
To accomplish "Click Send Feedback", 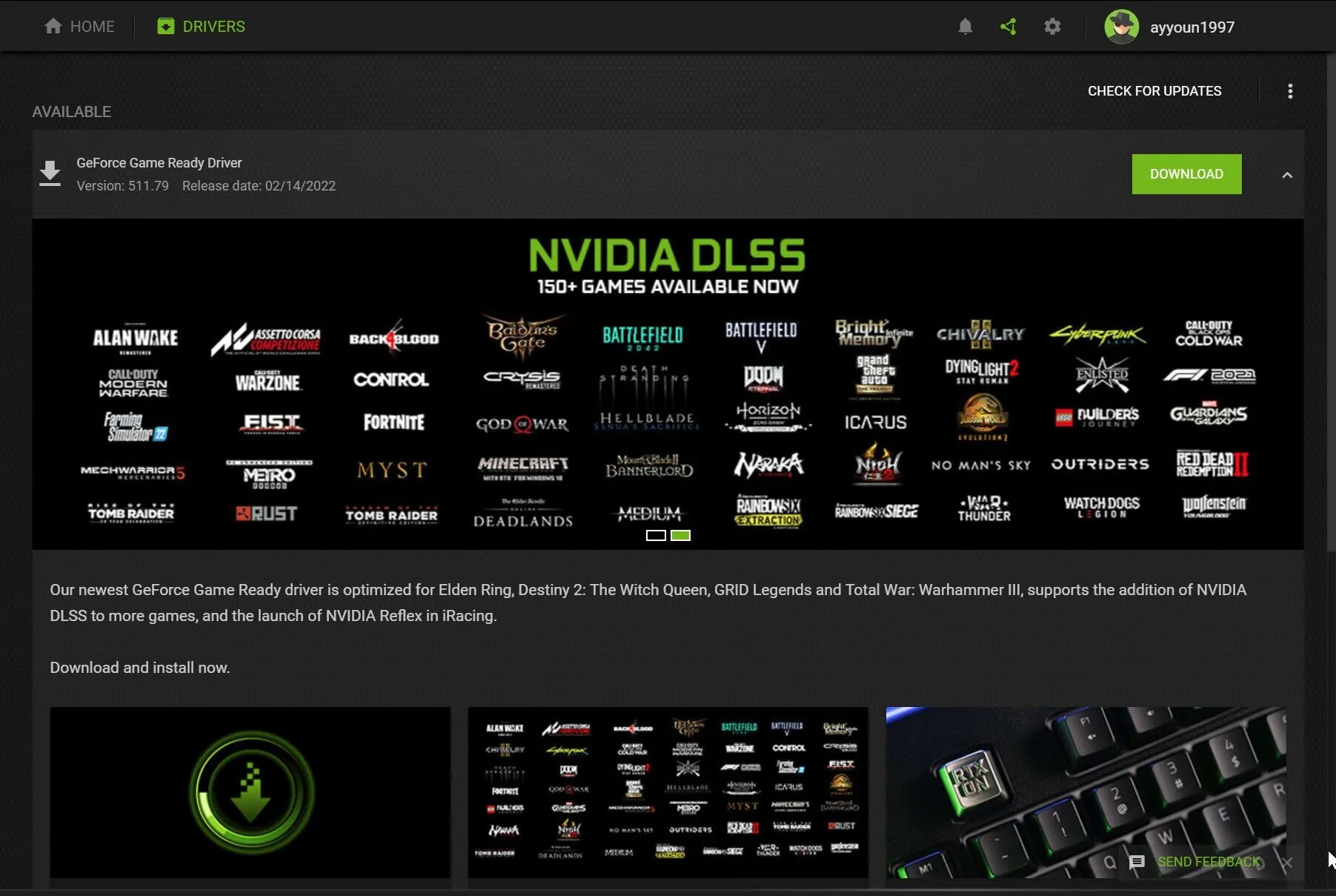I will (x=1209, y=862).
